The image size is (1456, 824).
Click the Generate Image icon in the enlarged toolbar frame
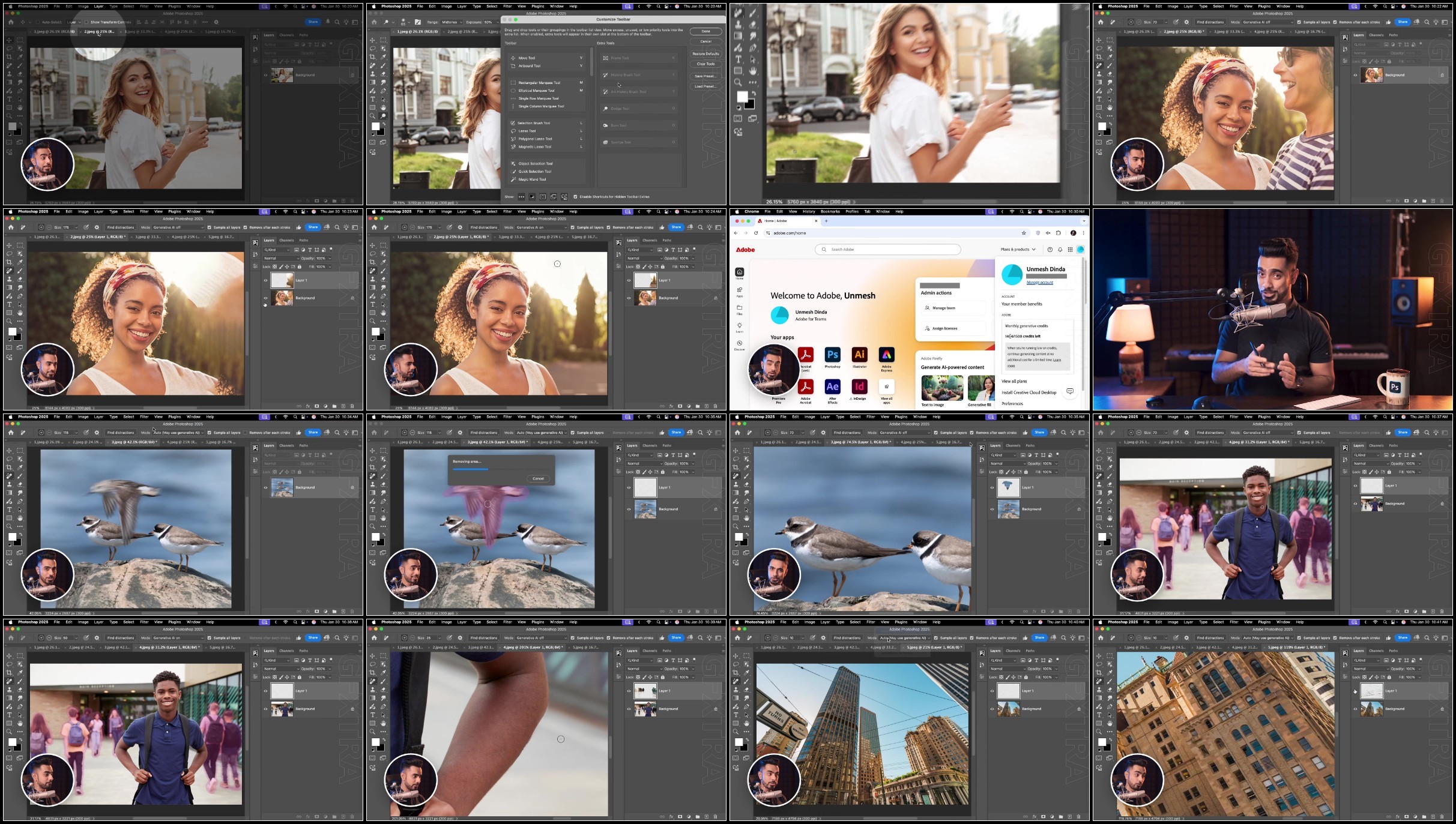click(738, 132)
